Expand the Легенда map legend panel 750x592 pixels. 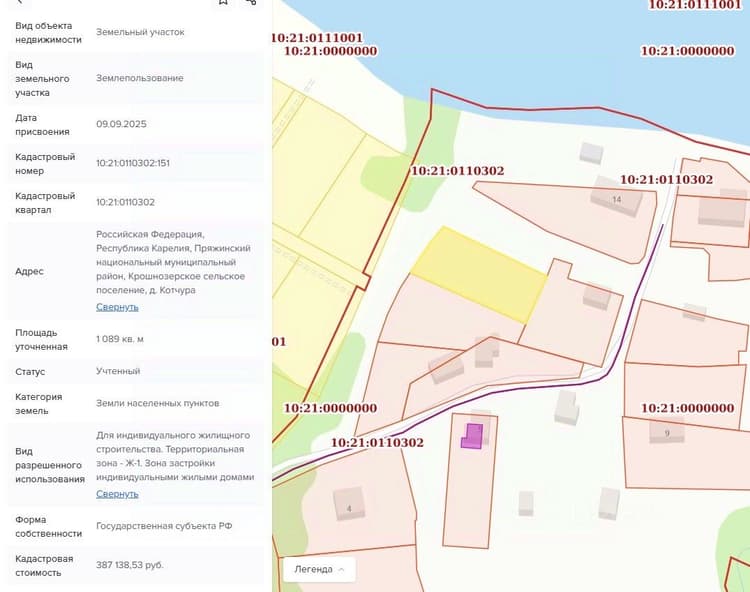pyautogui.click(x=319, y=570)
